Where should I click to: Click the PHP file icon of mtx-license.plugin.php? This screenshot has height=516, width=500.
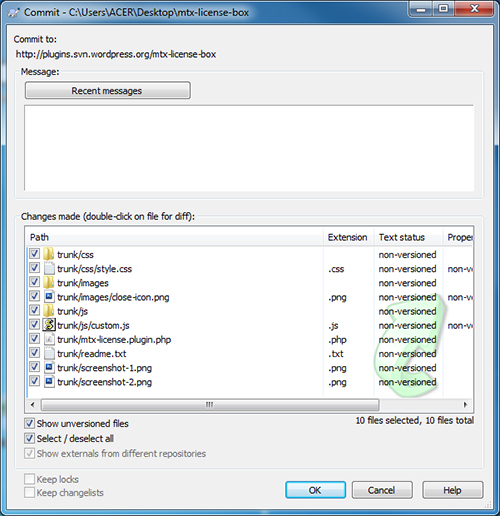click(49, 339)
